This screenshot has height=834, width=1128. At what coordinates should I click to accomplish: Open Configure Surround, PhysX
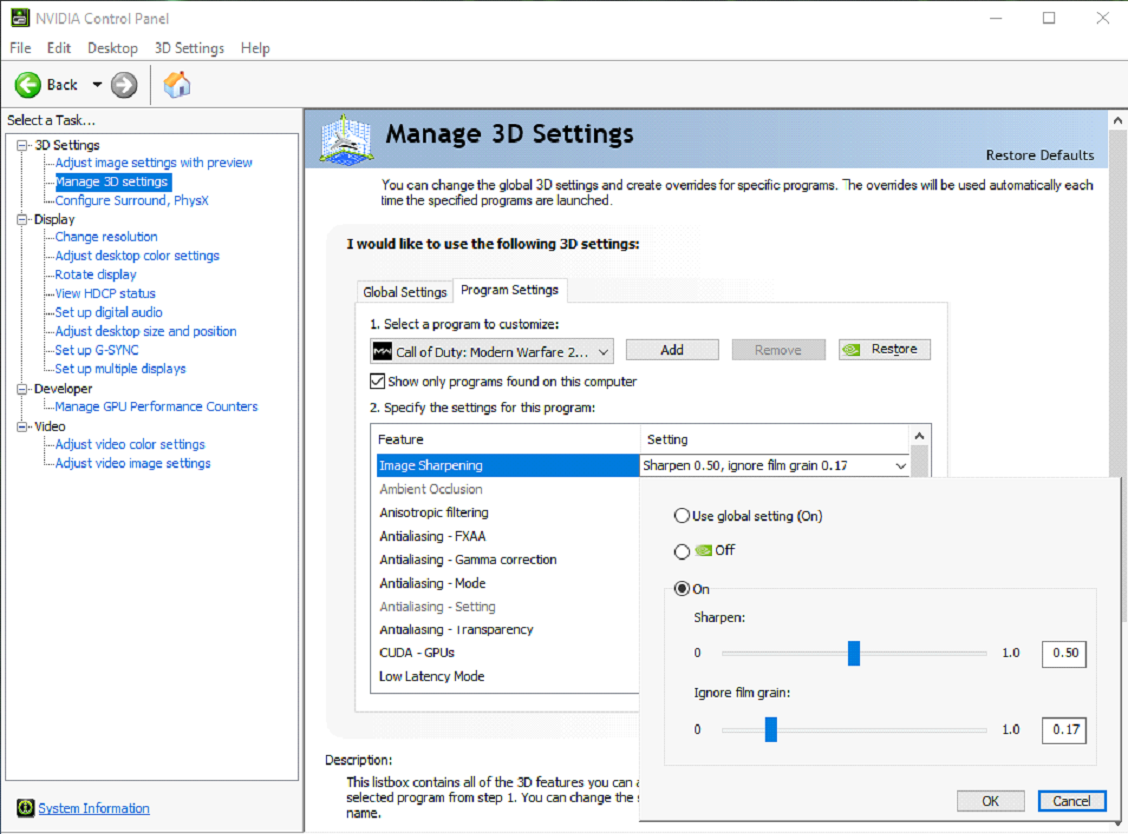tap(132, 200)
